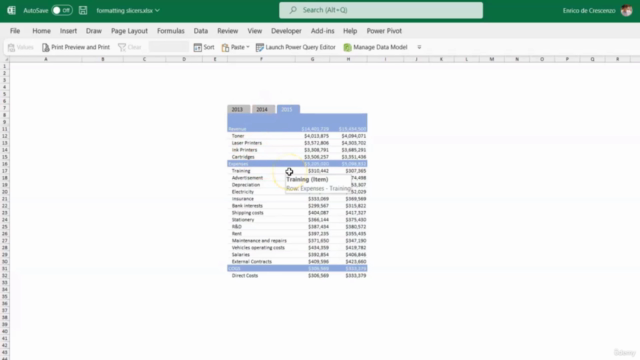Click the Excel app icon
This screenshot has height=360, width=640.
(x=11, y=10)
